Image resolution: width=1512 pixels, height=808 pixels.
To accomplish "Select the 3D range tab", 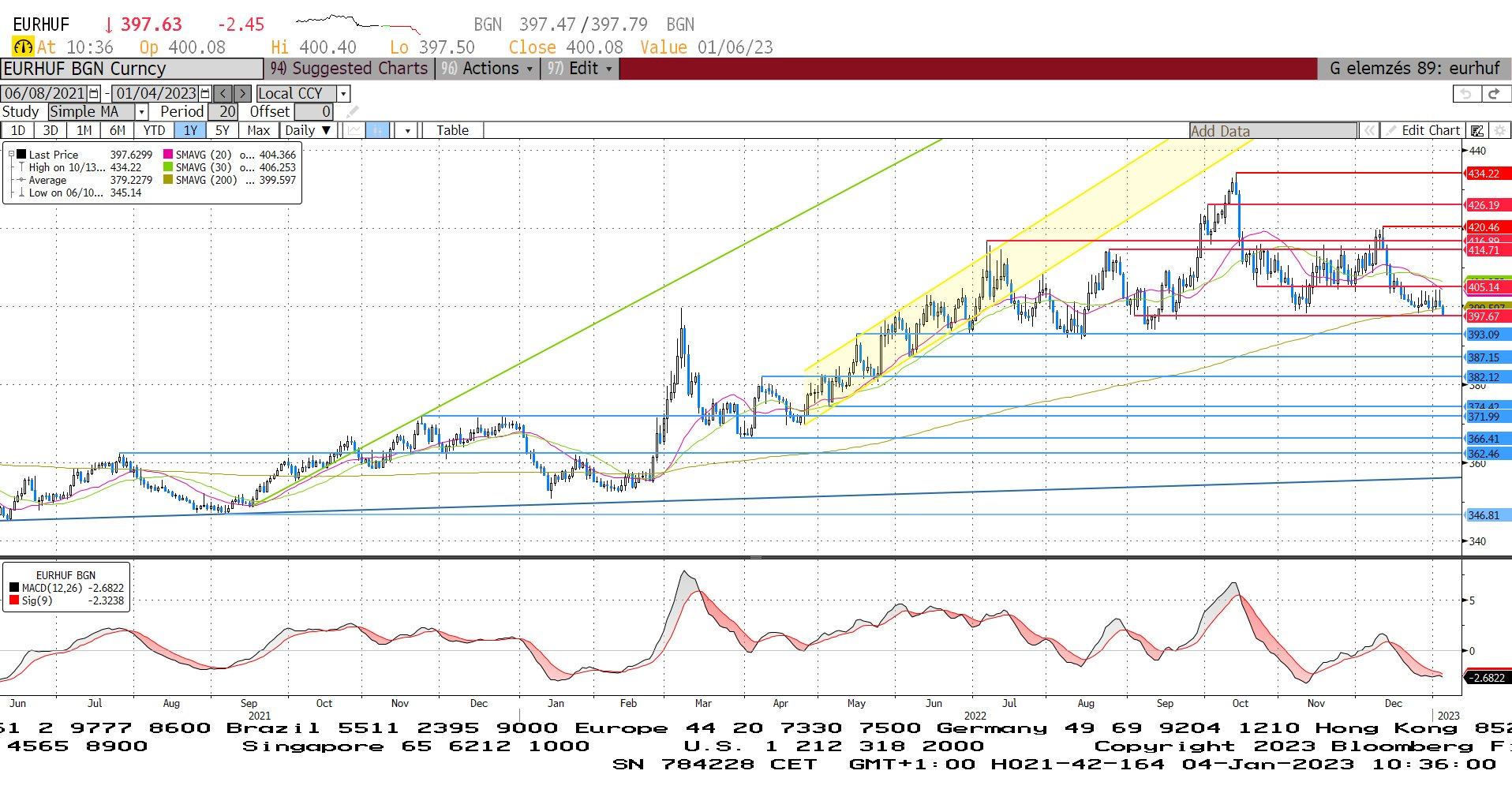I will tap(51, 130).
